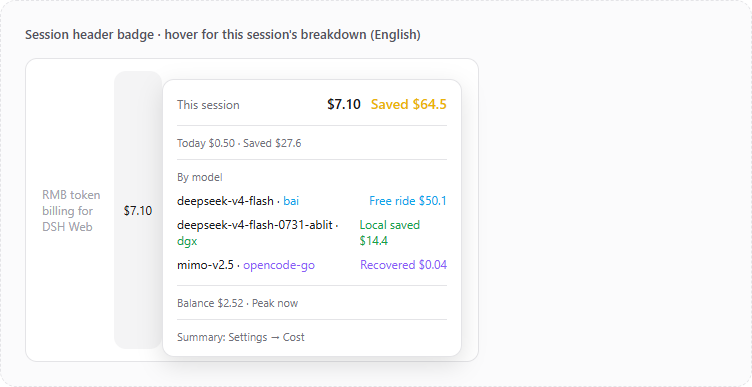Click the 'Local saved $14.4' label
Viewport: 752px width, 387px height.
point(389,233)
